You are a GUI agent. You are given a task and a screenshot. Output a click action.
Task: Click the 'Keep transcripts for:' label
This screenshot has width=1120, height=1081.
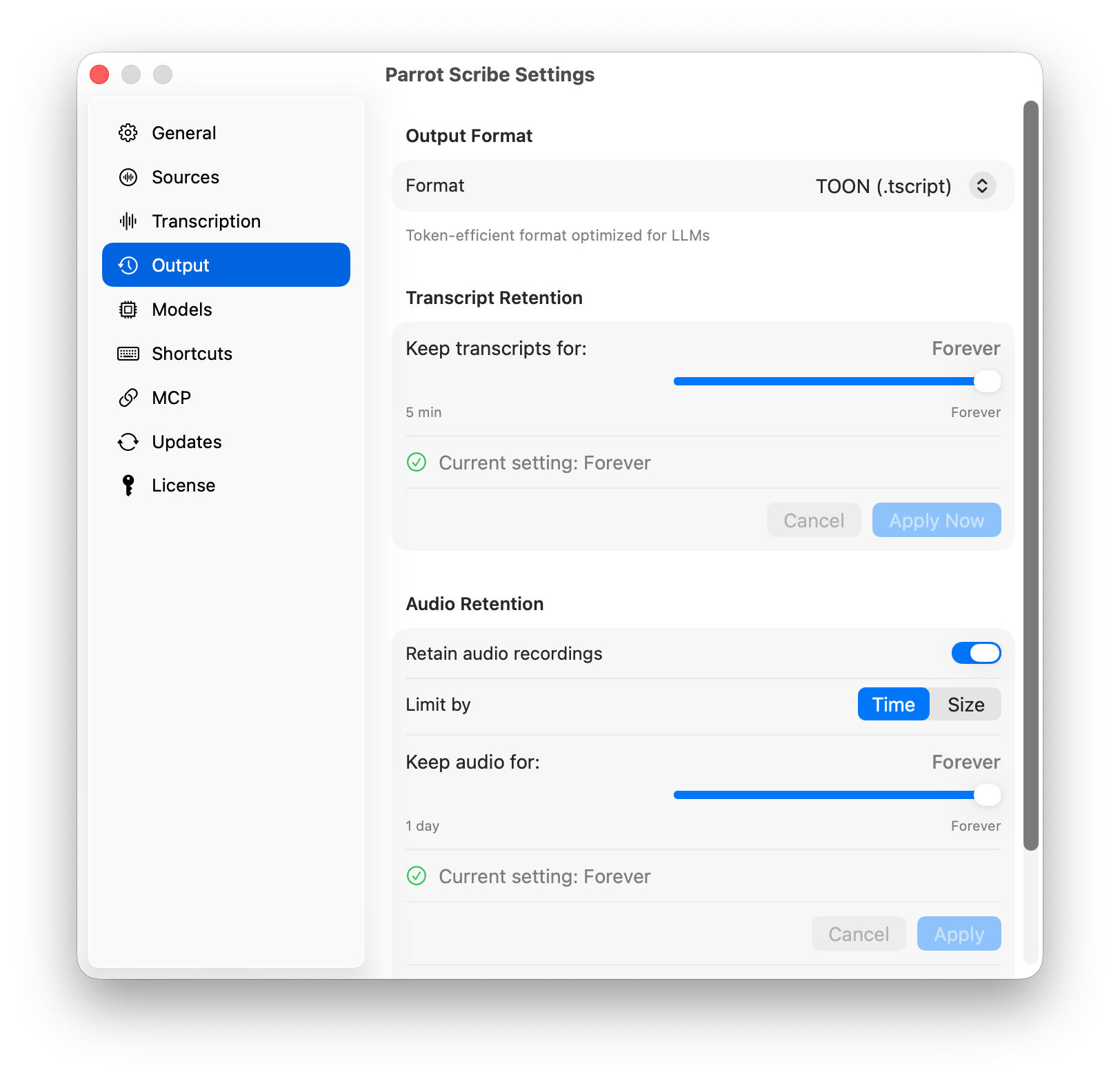point(496,348)
